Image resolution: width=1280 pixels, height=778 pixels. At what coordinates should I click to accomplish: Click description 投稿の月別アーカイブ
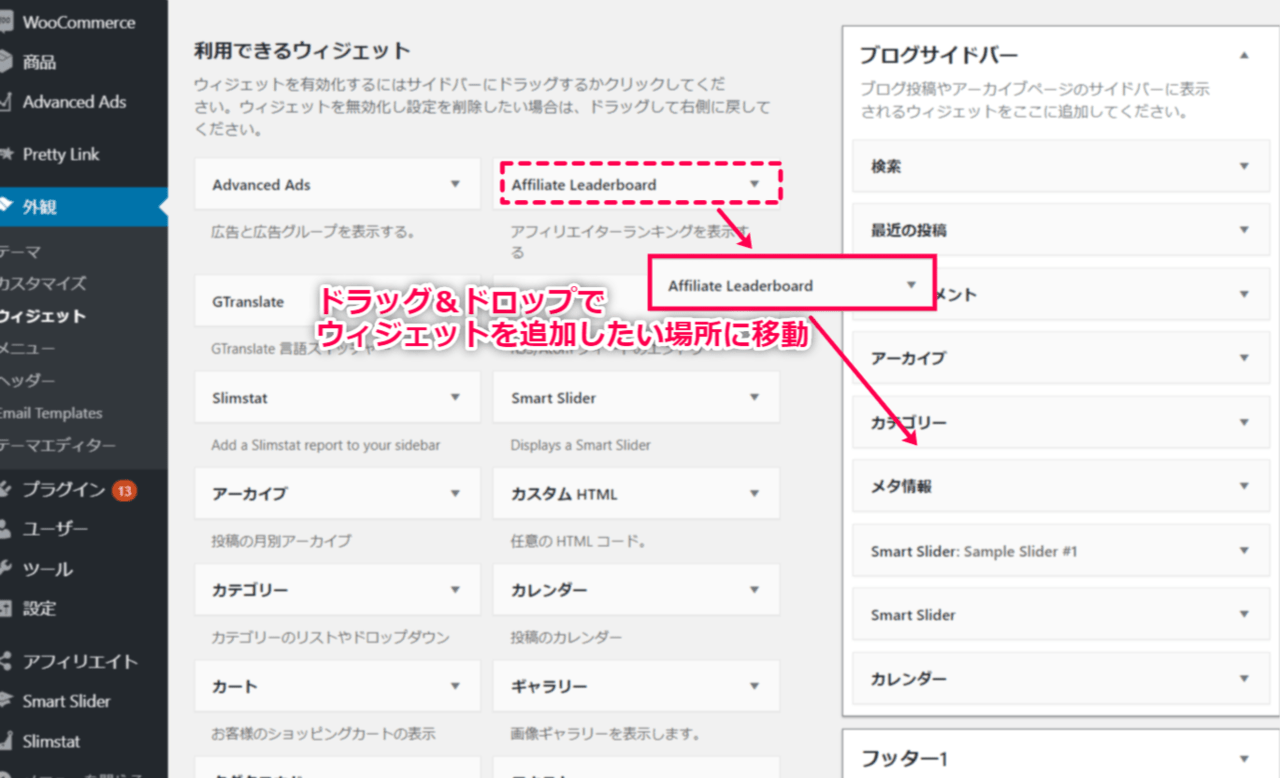click(x=281, y=541)
